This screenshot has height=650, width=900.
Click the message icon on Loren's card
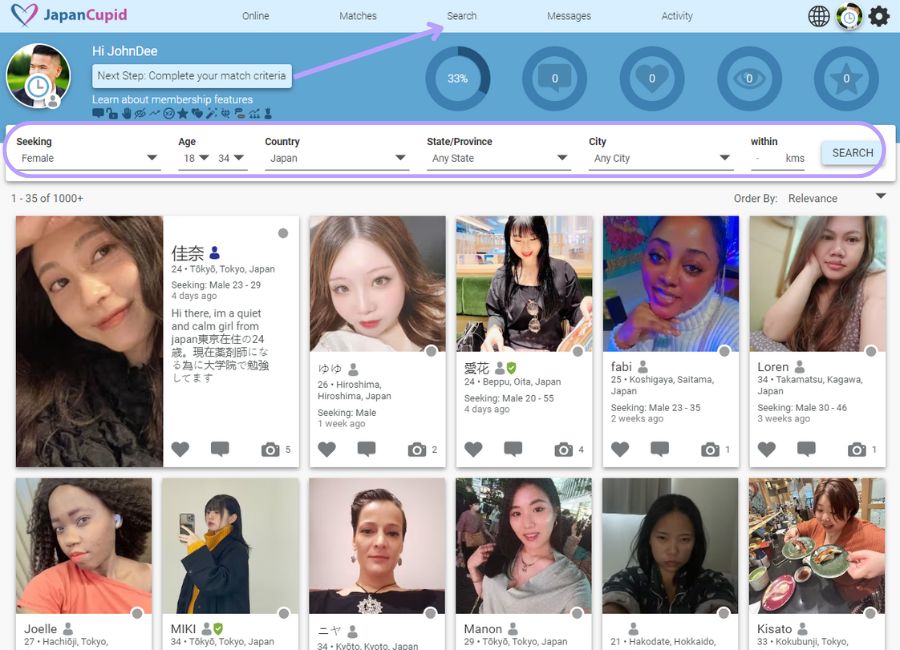(806, 450)
